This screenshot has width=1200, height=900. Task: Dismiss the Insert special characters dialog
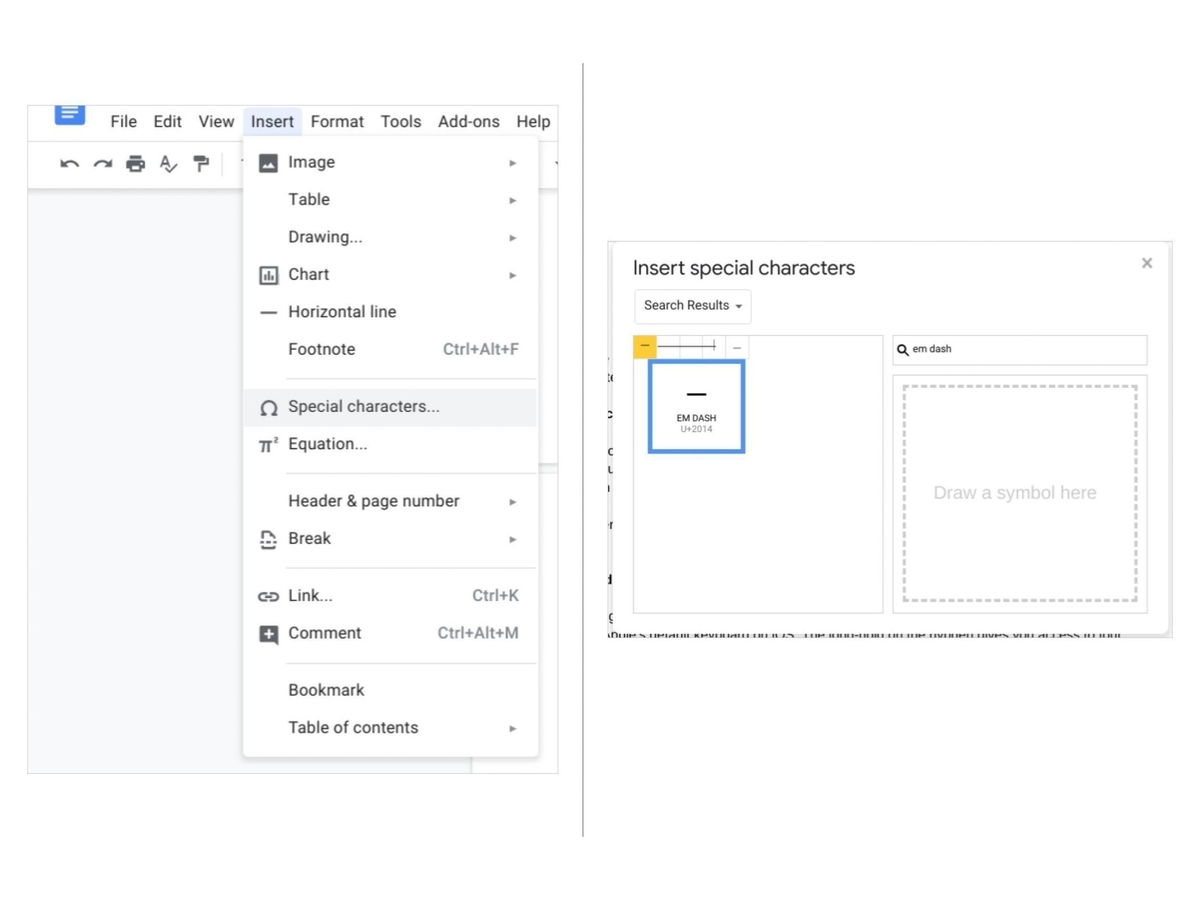[x=1146, y=262]
